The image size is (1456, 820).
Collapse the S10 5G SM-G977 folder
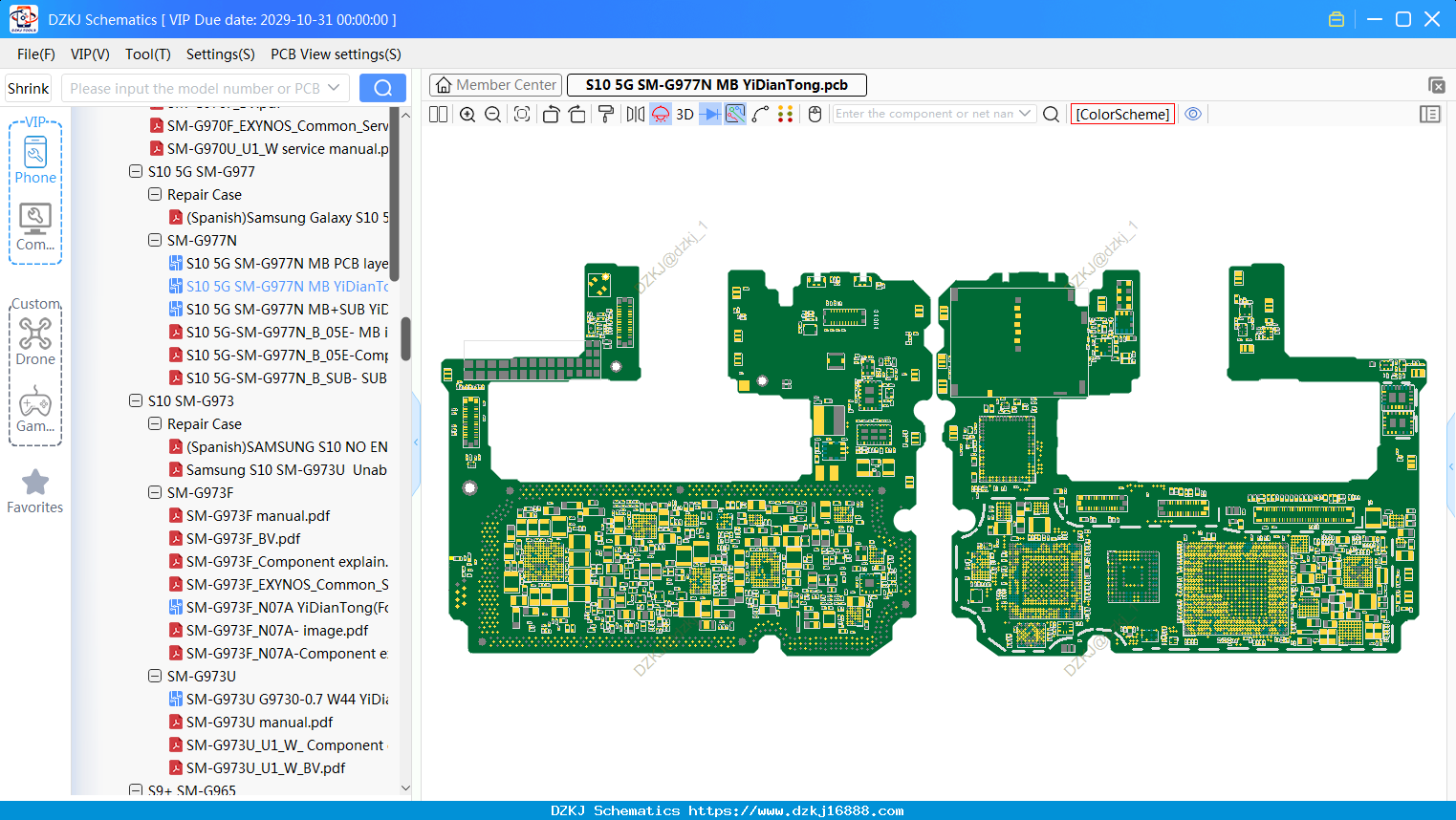(136, 172)
